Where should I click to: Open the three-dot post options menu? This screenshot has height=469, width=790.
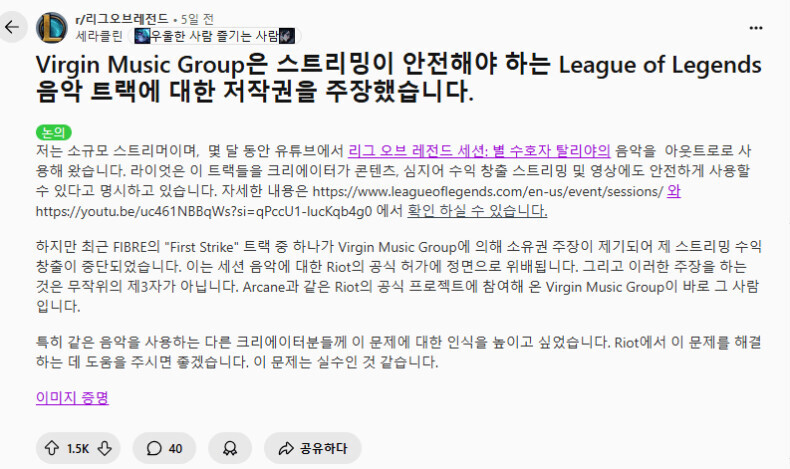756,28
